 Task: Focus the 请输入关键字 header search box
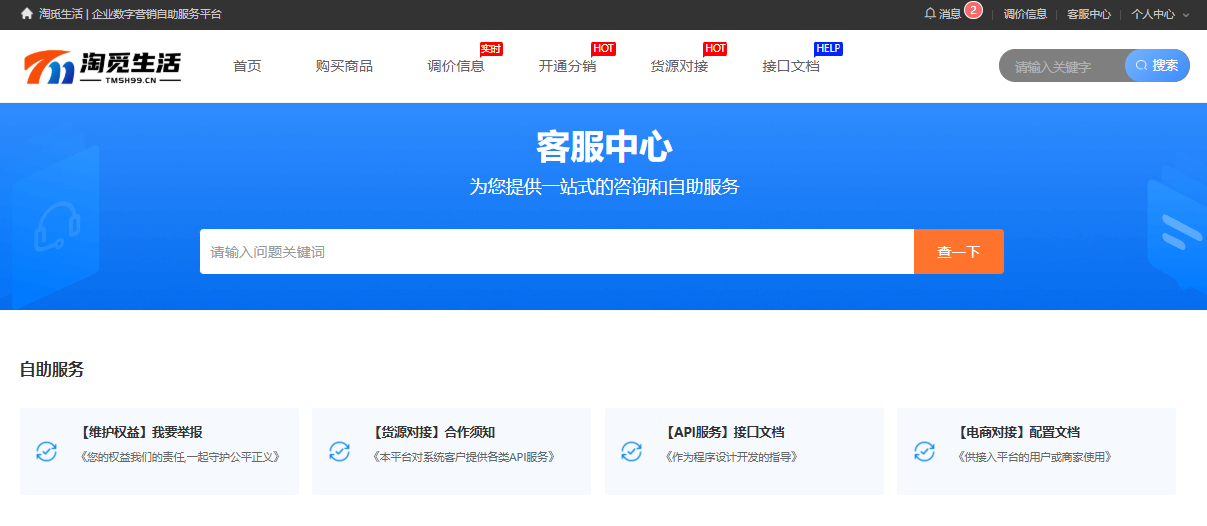pos(1062,66)
